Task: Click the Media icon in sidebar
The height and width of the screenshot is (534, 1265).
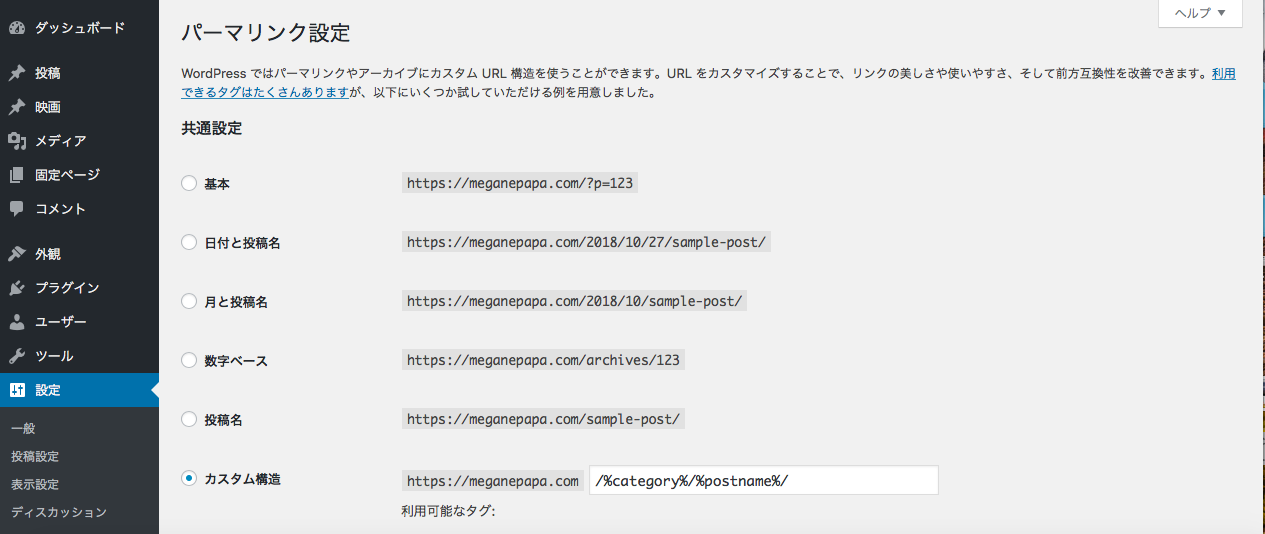Action: pyautogui.click(x=17, y=141)
